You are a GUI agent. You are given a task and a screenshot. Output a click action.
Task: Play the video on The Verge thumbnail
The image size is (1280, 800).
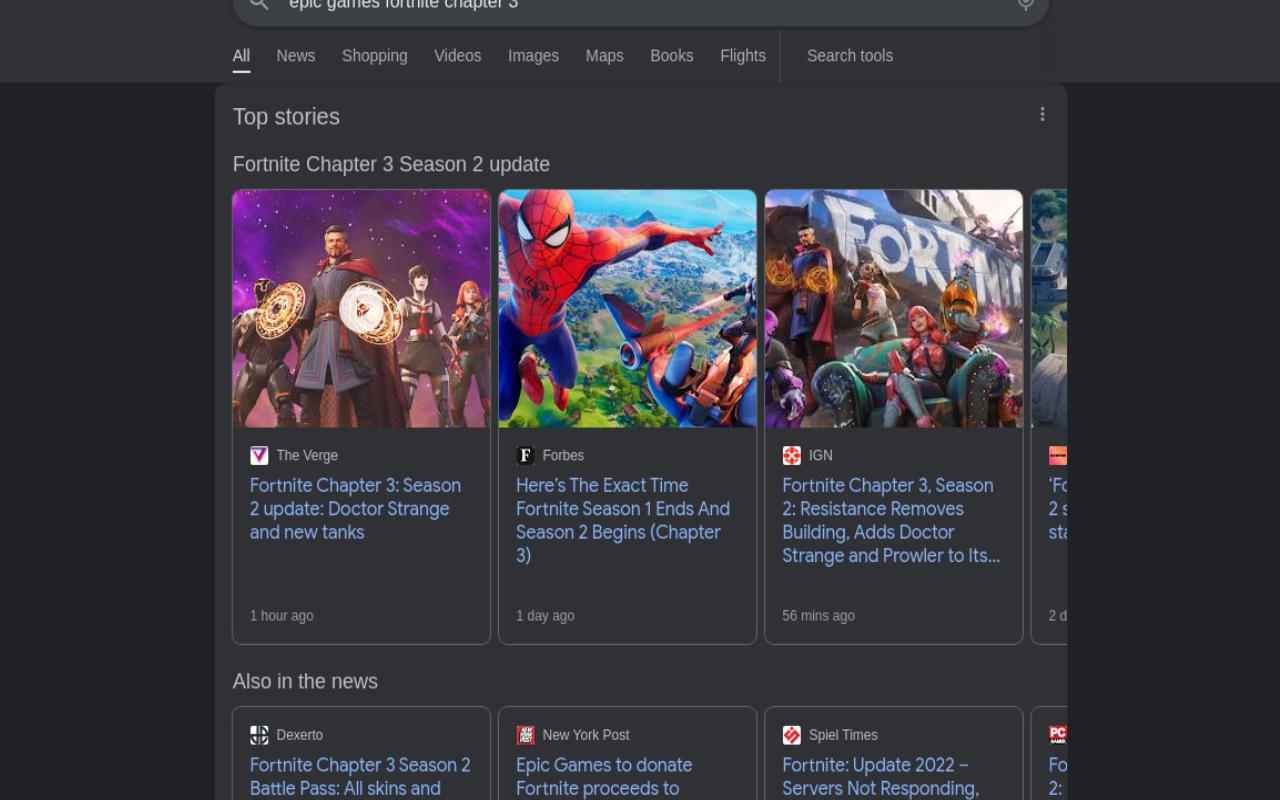click(x=362, y=309)
